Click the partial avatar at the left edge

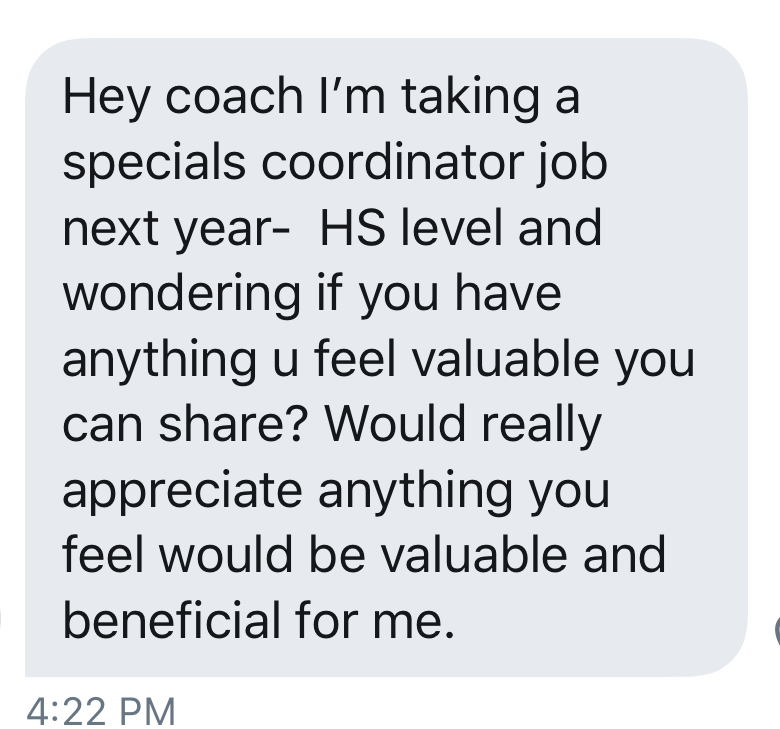(x=1, y=622)
